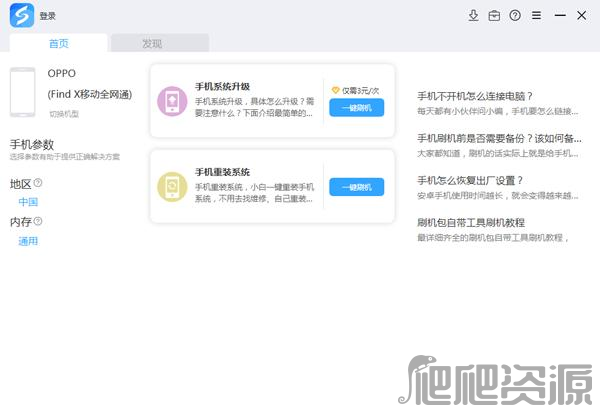Open the download manager icon

coord(473,15)
